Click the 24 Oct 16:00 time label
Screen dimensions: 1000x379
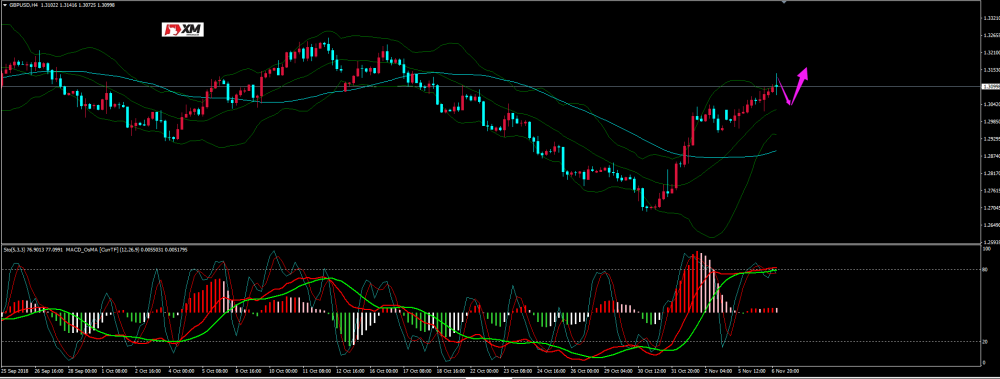coord(552,371)
